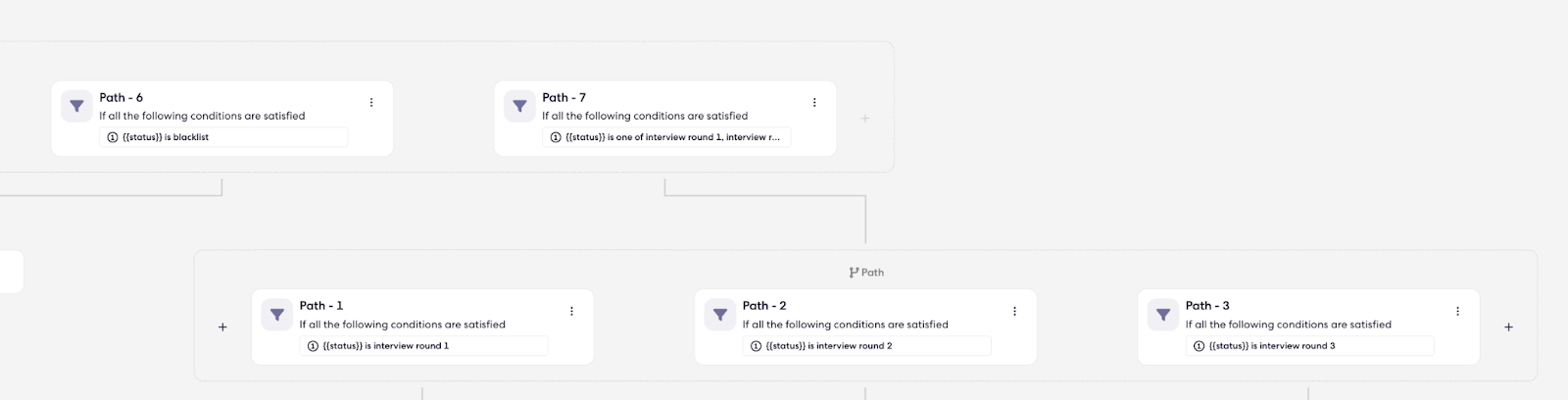Add a path before Path - 1

point(222,327)
